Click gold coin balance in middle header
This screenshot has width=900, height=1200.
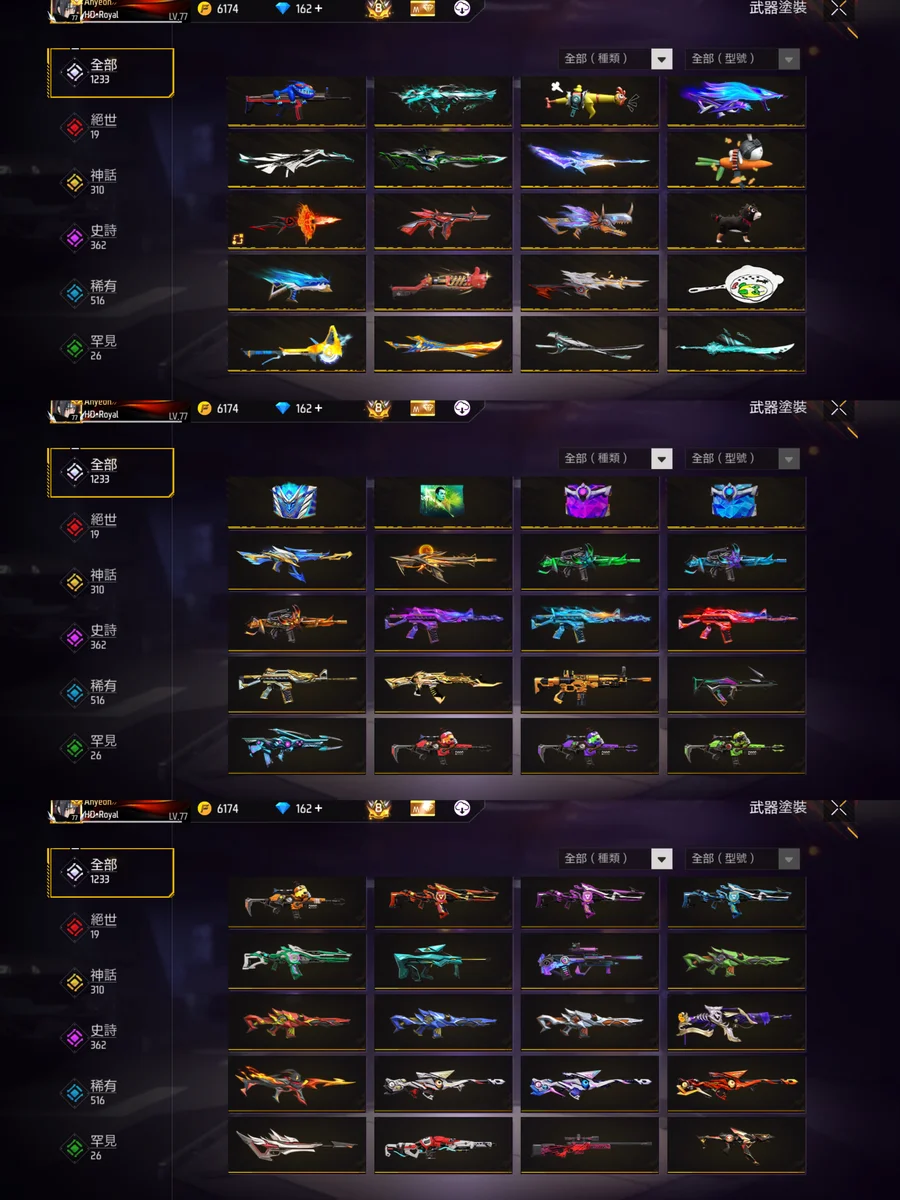pyautogui.click(x=218, y=408)
